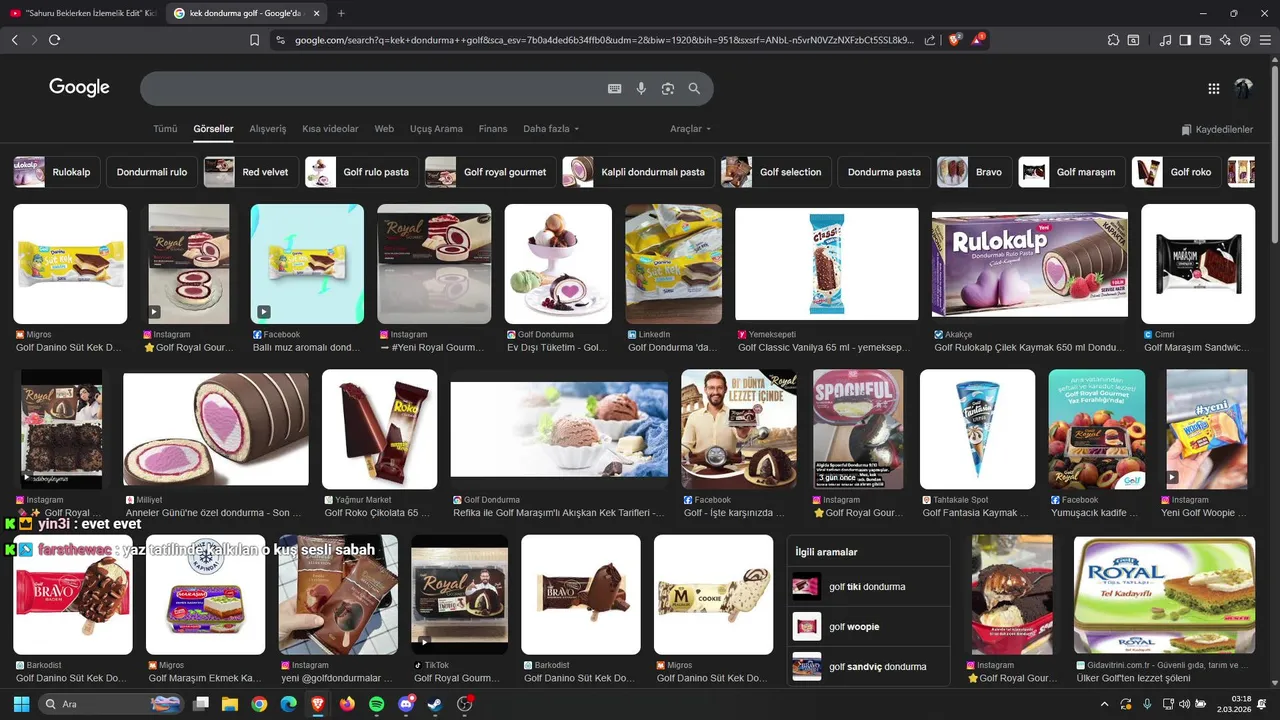
Task: Open the Golf Roko Çikolata image result
Action: click(379, 429)
